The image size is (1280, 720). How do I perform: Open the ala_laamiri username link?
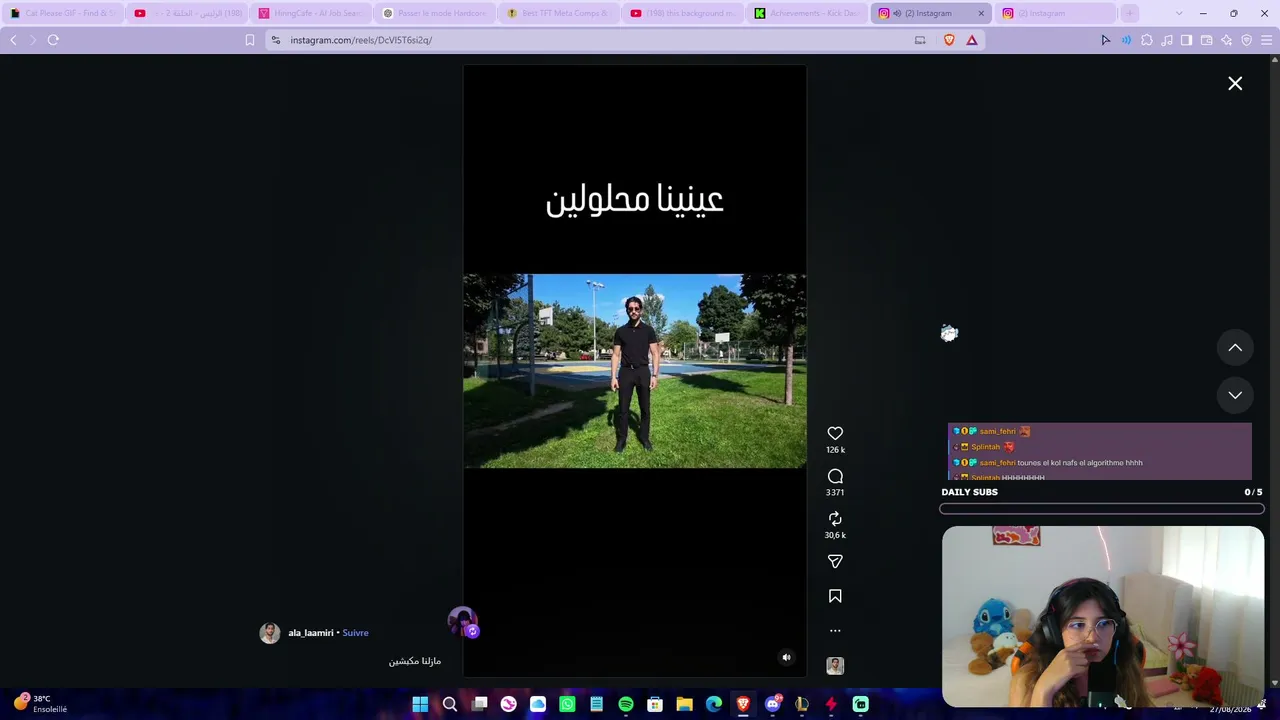311,633
